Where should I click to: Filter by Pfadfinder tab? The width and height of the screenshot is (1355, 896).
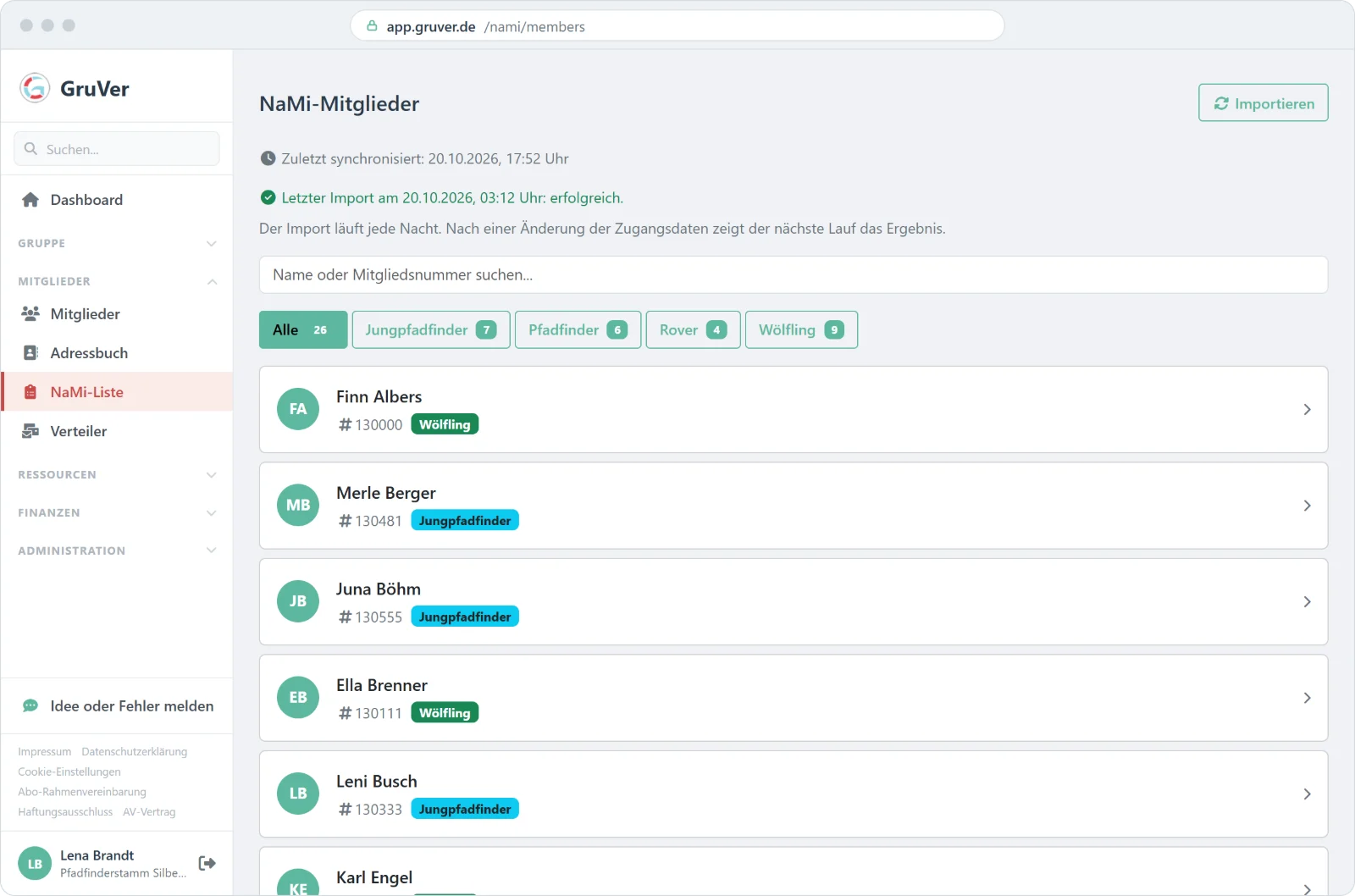(578, 329)
